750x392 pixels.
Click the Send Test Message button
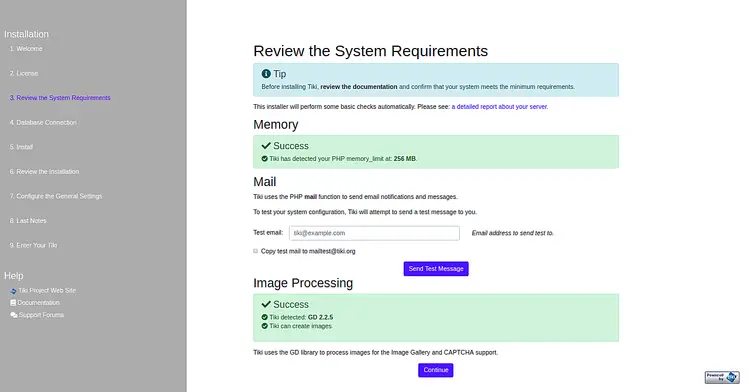click(x=436, y=269)
